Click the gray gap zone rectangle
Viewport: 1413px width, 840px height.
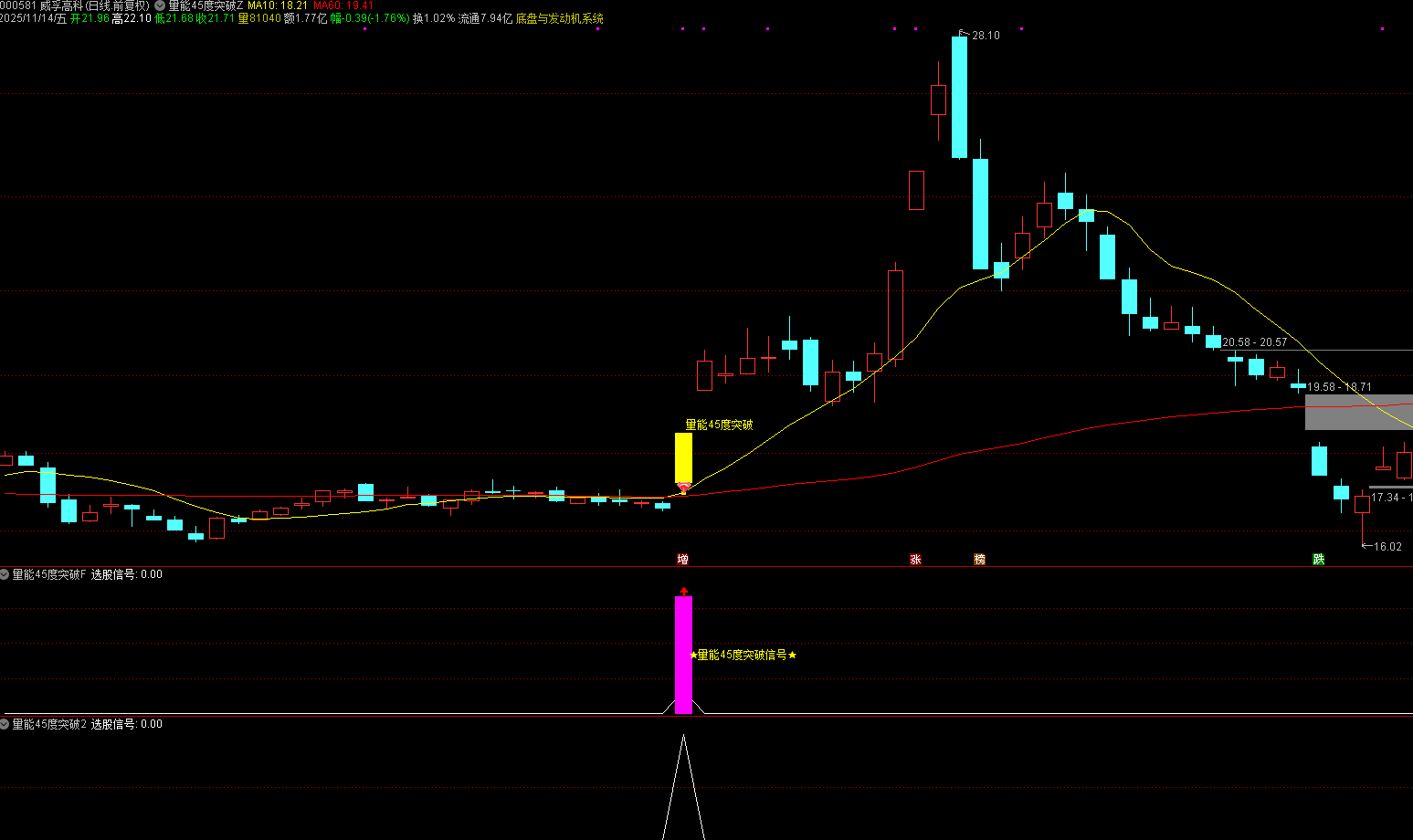pyautogui.click(x=1358, y=413)
